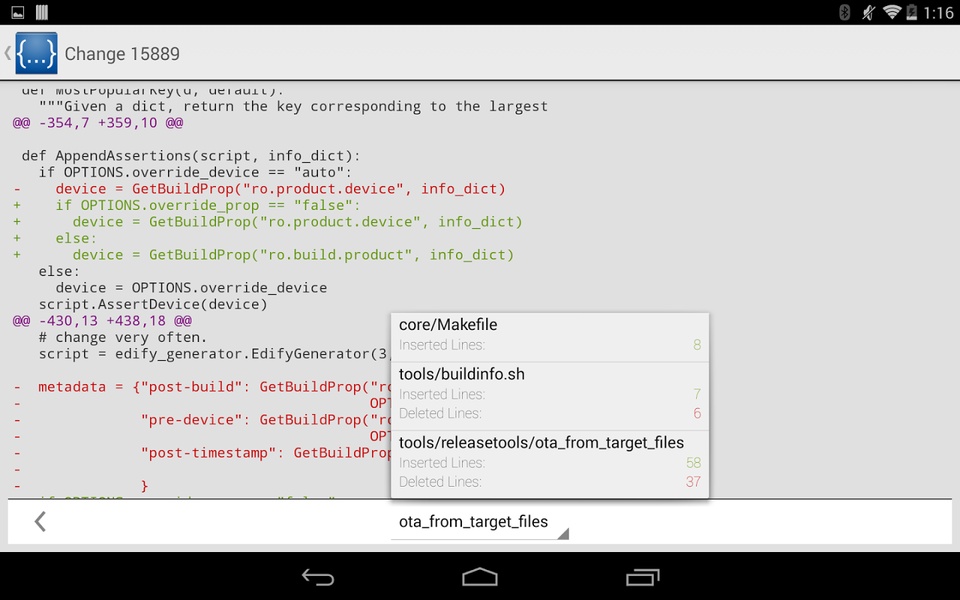Tap the Android back navigation button
This screenshot has height=600, width=960.
(x=318, y=577)
